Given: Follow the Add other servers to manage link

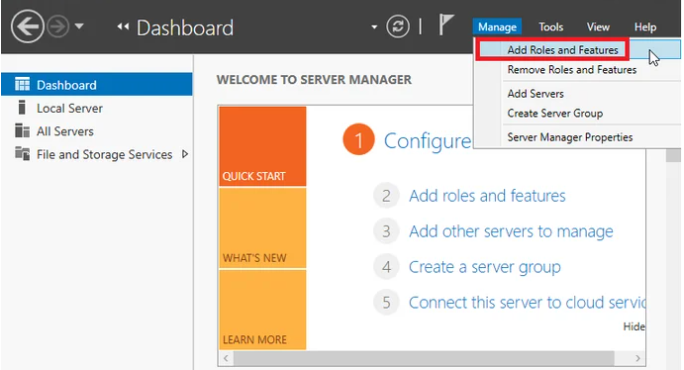Looking at the screenshot, I should 511,231.
